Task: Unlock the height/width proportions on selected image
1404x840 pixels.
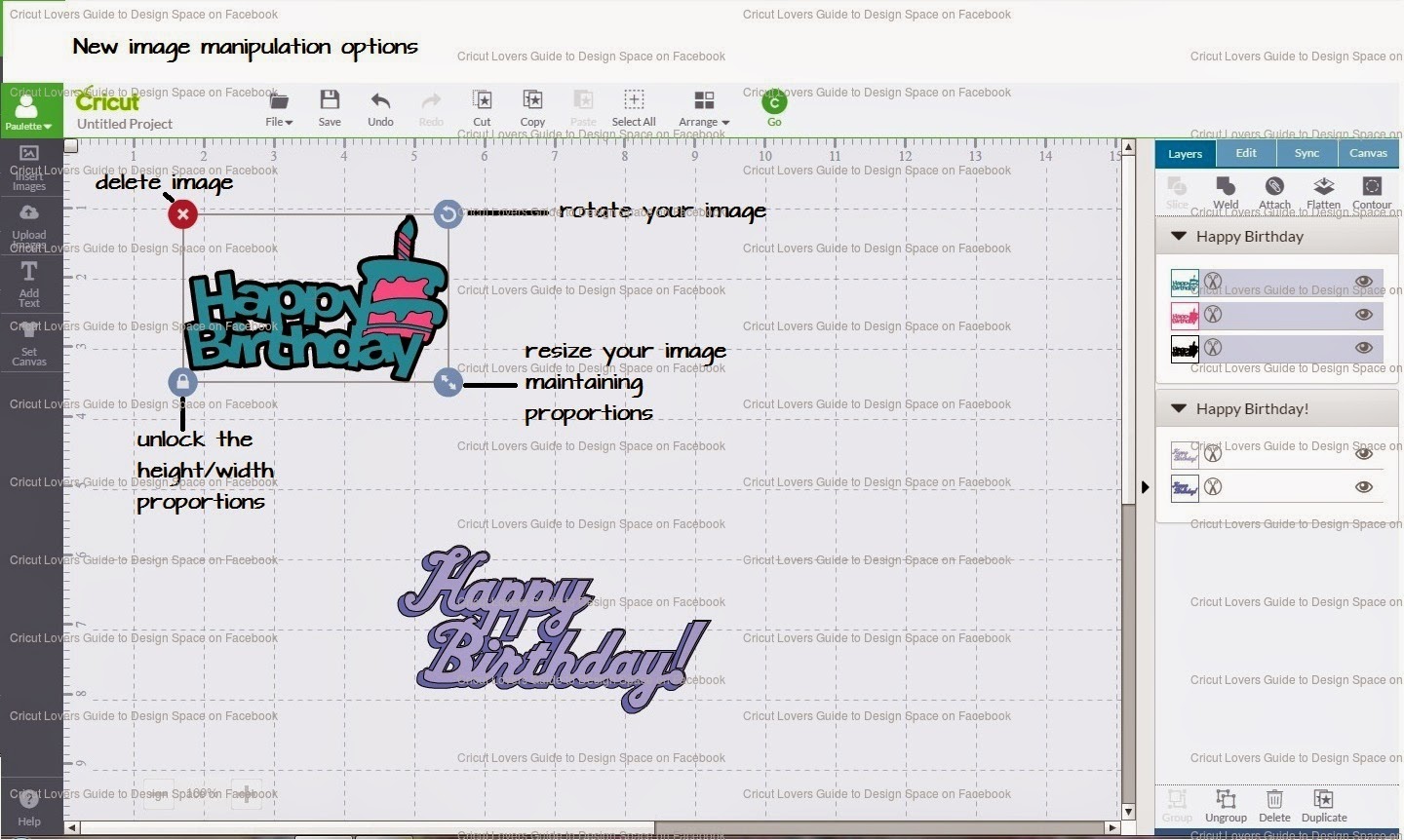Action: pos(182,382)
